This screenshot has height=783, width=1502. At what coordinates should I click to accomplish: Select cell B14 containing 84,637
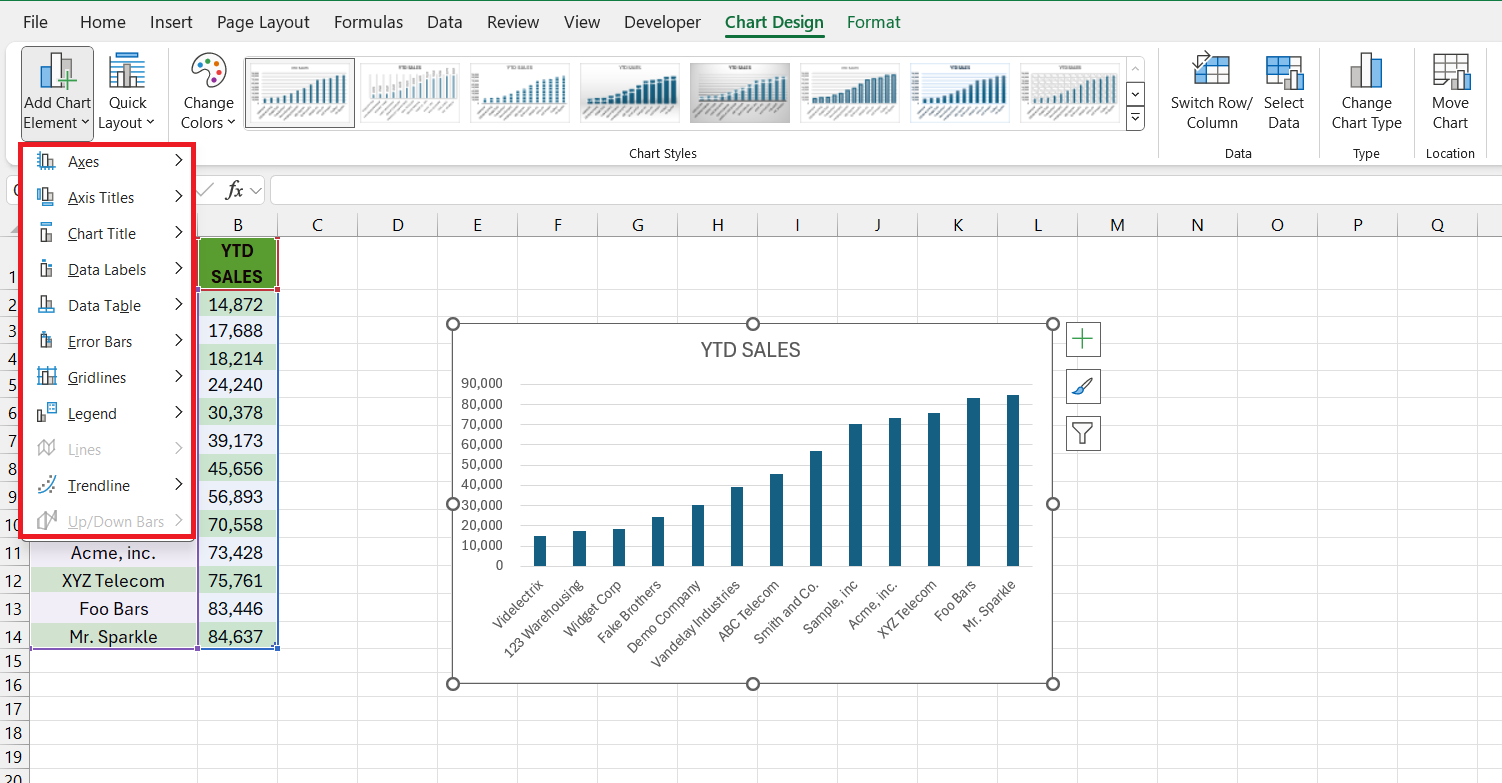(237, 636)
